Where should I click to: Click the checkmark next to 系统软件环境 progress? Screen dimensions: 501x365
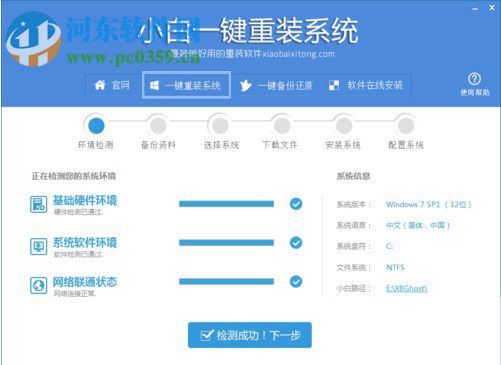(x=296, y=243)
